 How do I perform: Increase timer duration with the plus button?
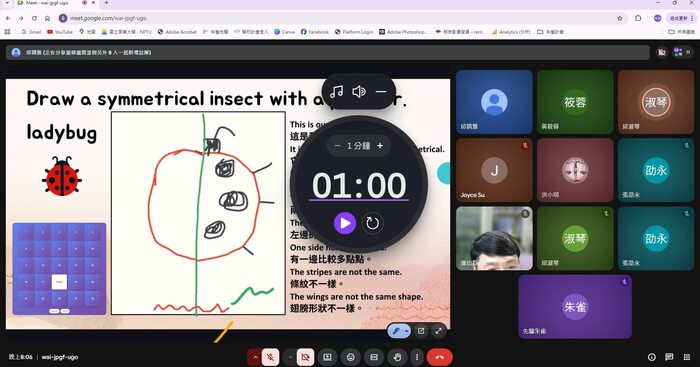[x=380, y=146]
